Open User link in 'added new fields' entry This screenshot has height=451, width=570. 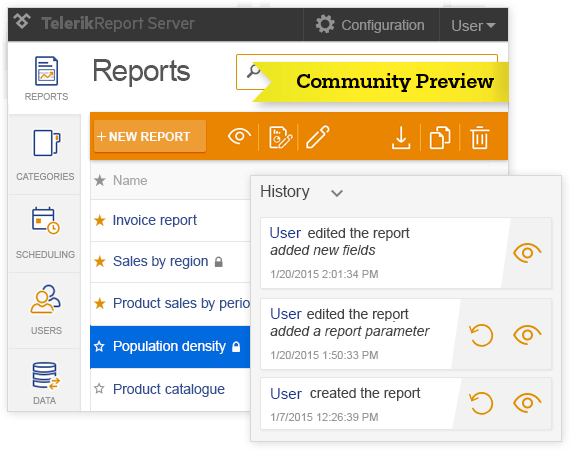point(285,233)
